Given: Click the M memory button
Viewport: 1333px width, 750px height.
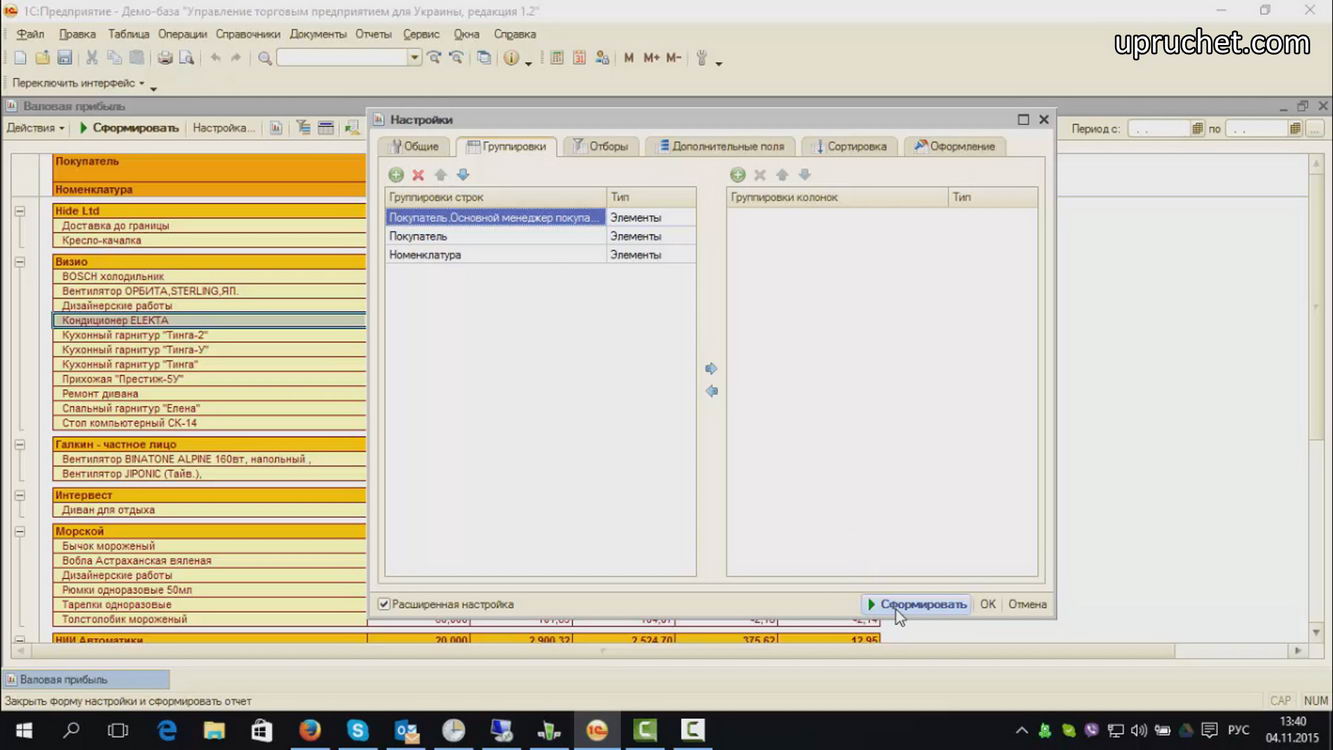Looking at the screenshot, I should (x=629, y=58).
